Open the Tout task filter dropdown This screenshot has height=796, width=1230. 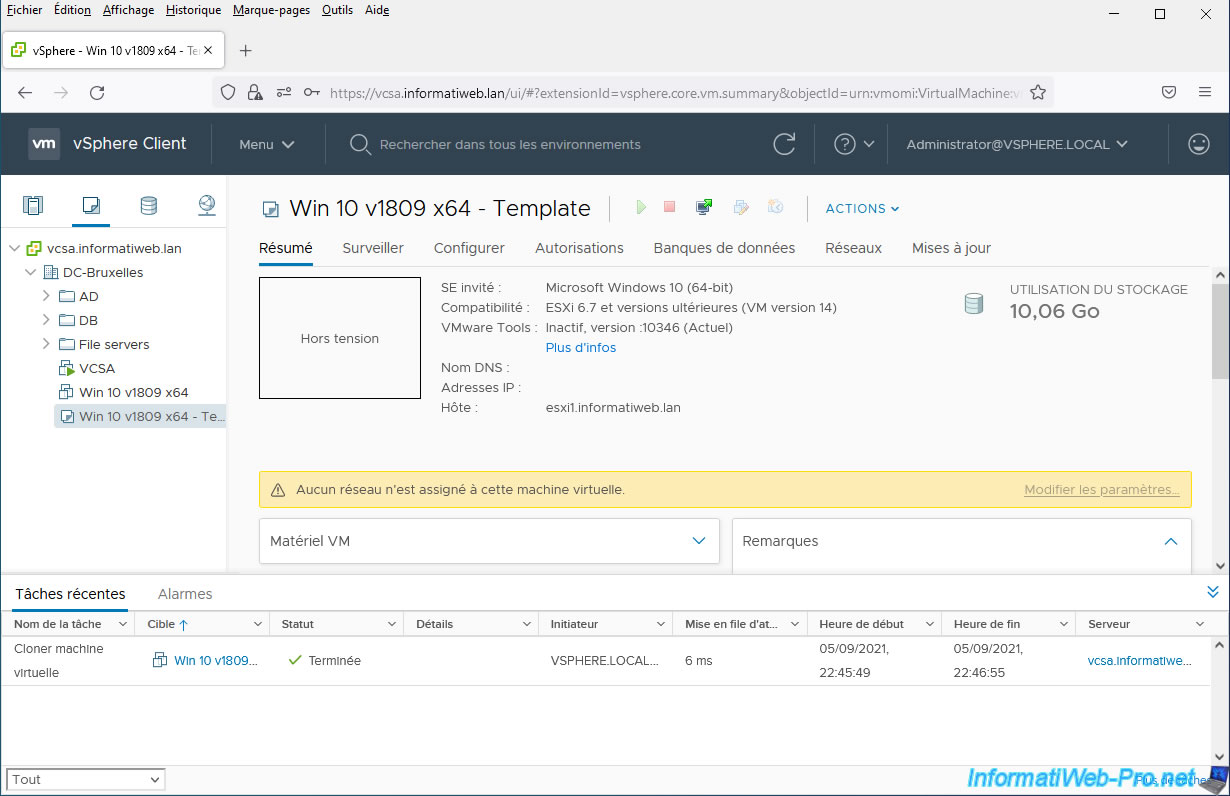pos(86,779)
